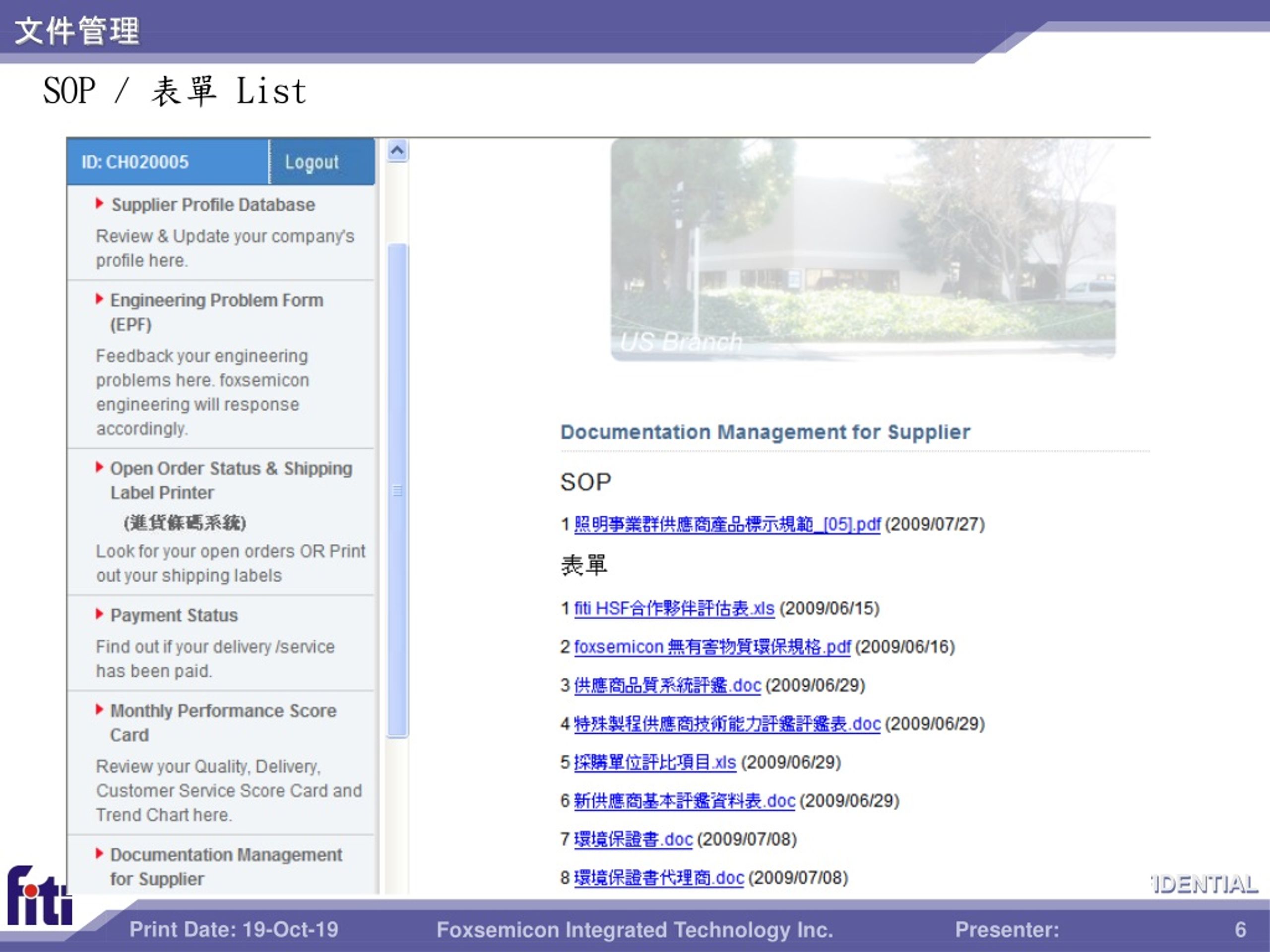Click Documentation Management for Supplier heading
Viewport: 1270px width, 952px height.
tap(765, 432)
